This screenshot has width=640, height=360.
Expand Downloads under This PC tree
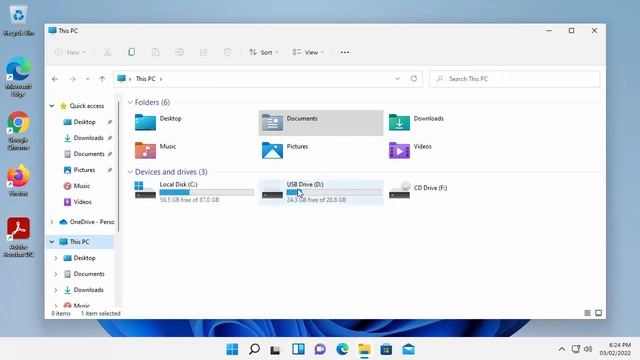click(56, 290)
